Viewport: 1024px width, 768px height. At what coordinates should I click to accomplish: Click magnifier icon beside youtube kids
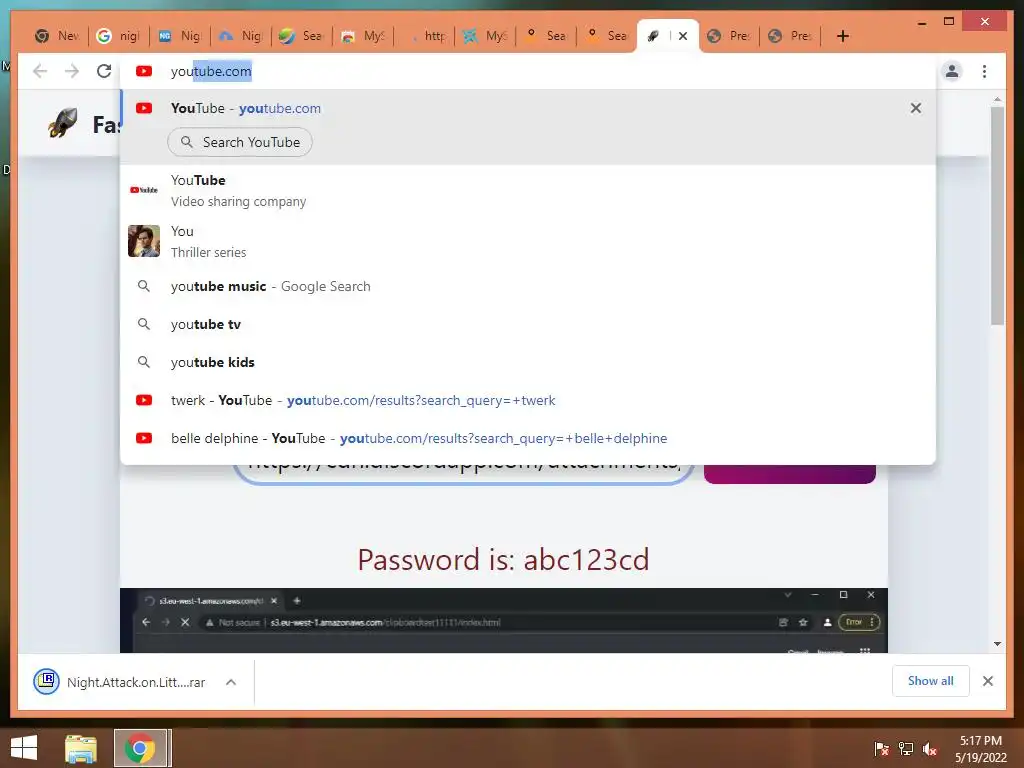144,362
